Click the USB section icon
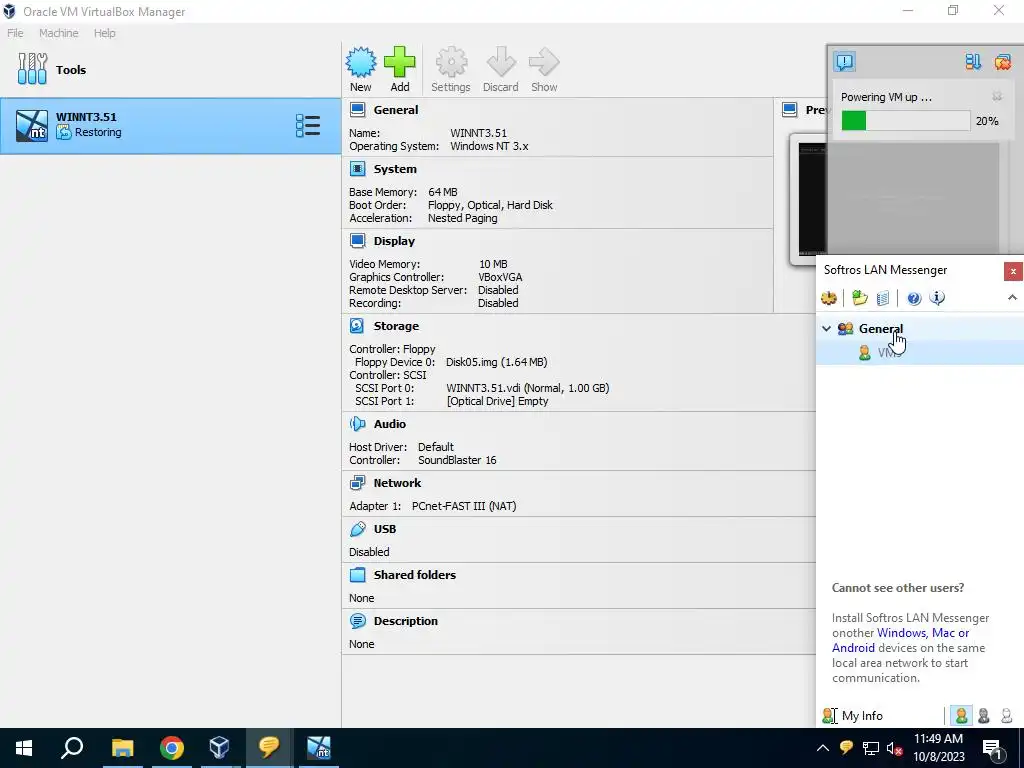1024x768 pixels. click(358, 528)
